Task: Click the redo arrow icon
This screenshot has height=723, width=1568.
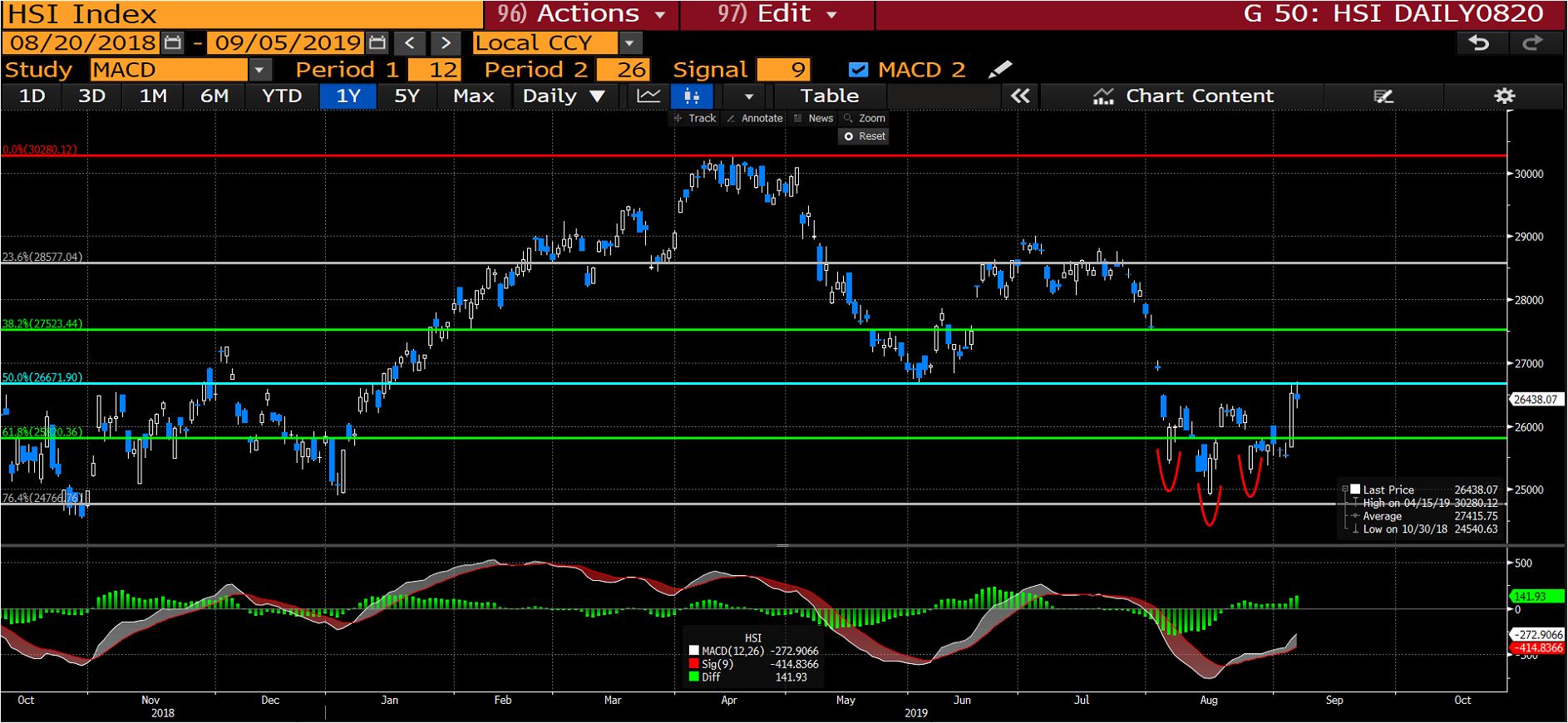Action: point(1531,43)
